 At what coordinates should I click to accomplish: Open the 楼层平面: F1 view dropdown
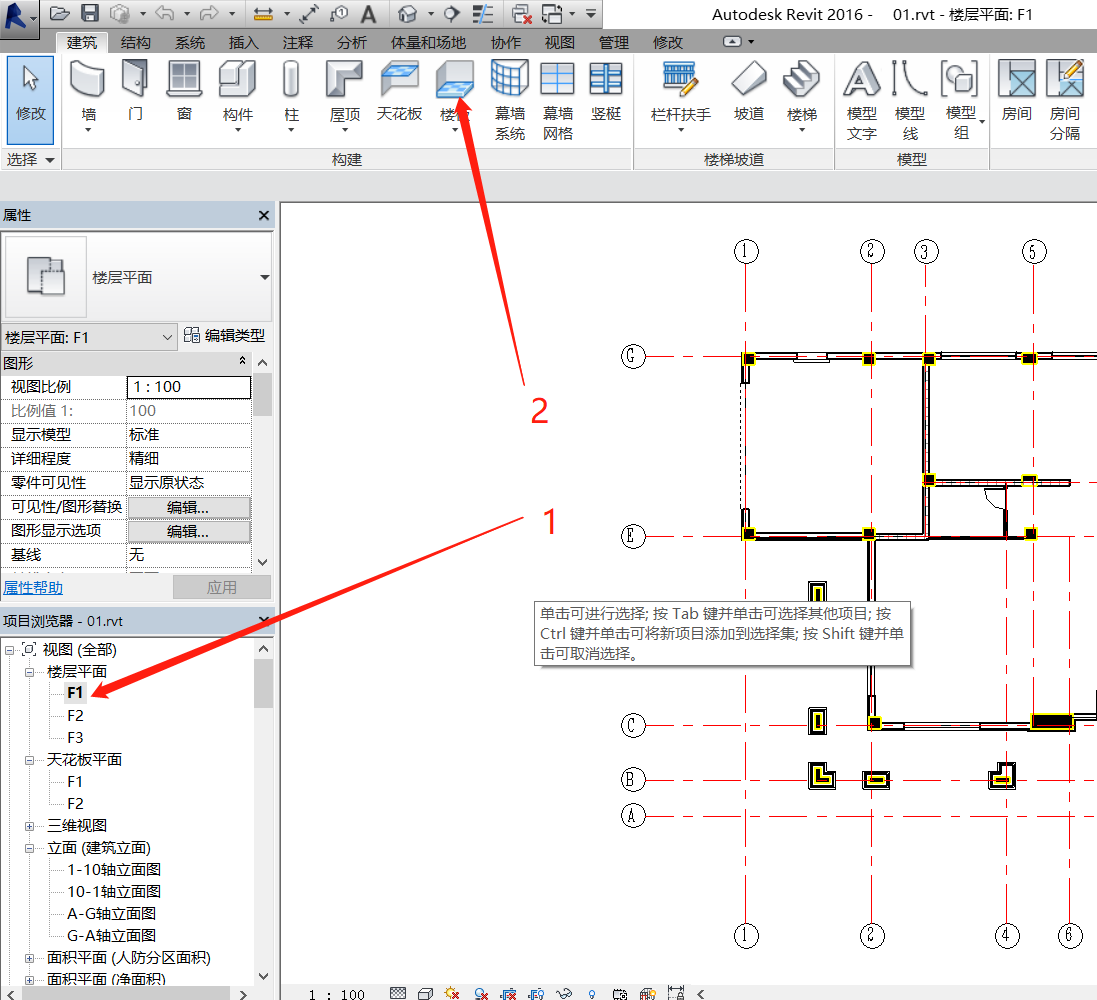coord(90,338)
